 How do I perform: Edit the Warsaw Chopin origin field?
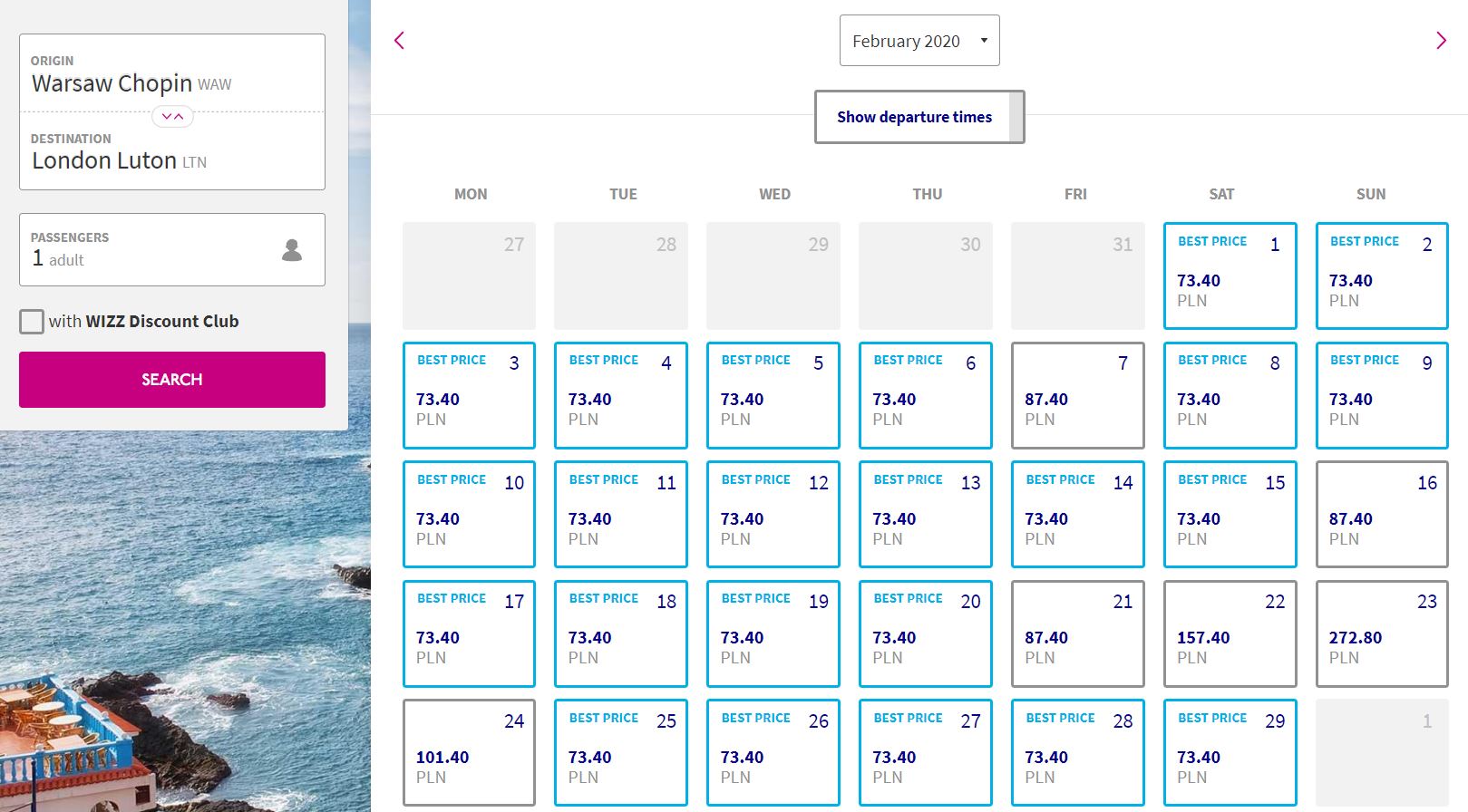pyautogui.click(x=172, y=74)
